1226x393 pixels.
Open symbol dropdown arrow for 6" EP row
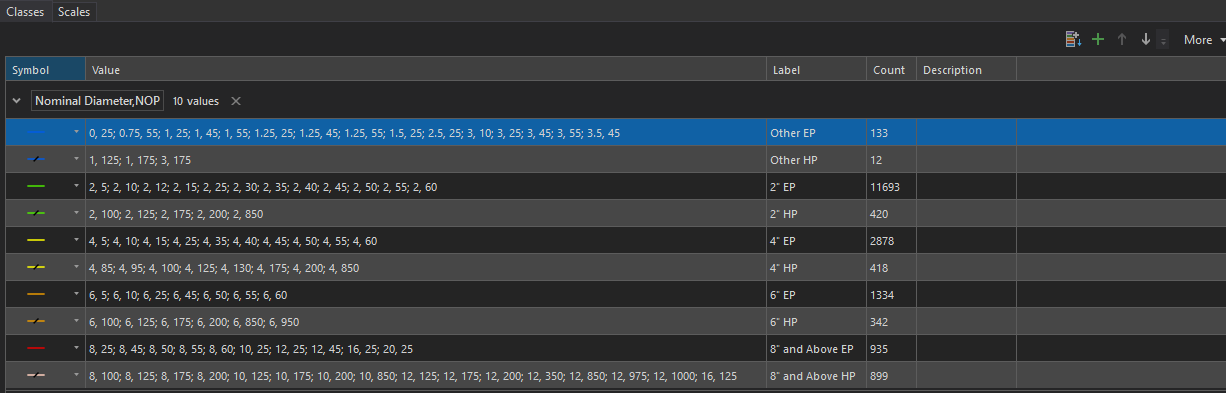point(76,294)
